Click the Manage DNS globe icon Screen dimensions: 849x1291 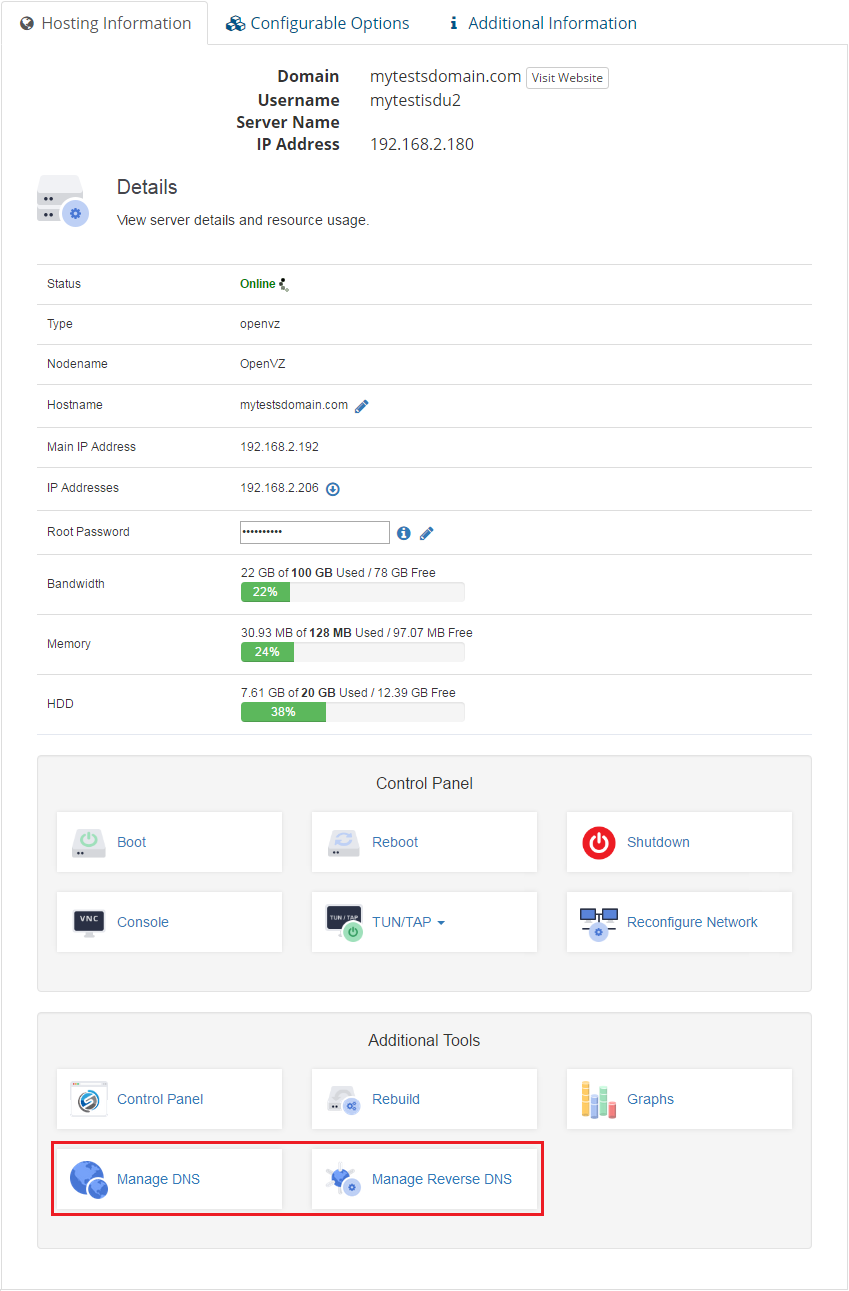click(89, 1180)
